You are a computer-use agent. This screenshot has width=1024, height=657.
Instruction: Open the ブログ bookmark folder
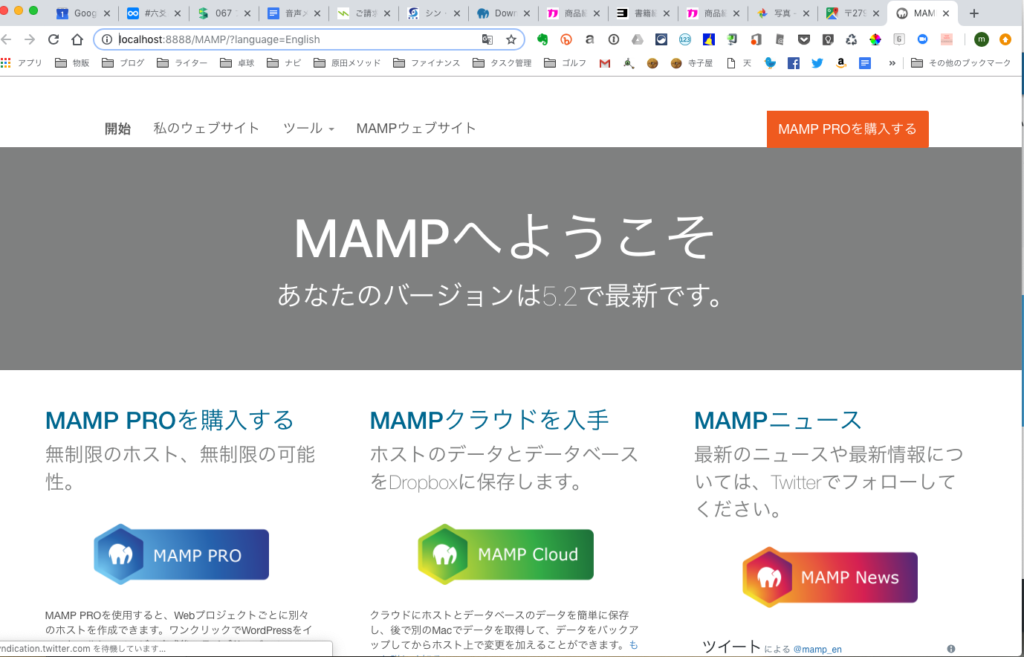click(123, 63)
